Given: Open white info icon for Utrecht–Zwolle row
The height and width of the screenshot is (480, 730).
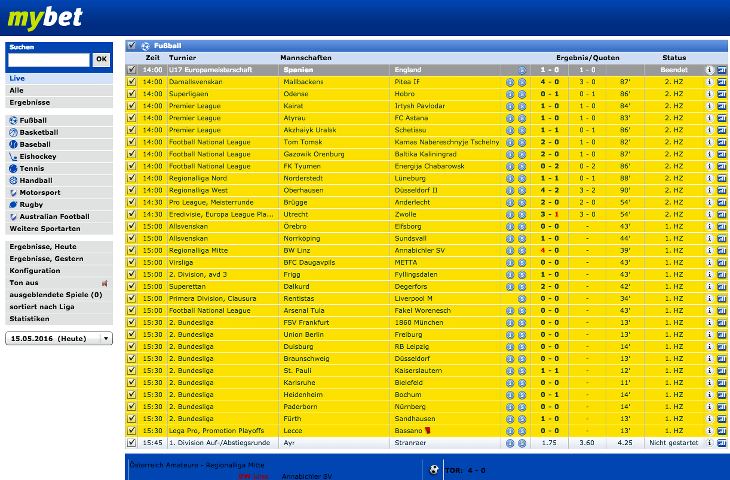Looking at the screenshot, I should click(x=709, y=214).
